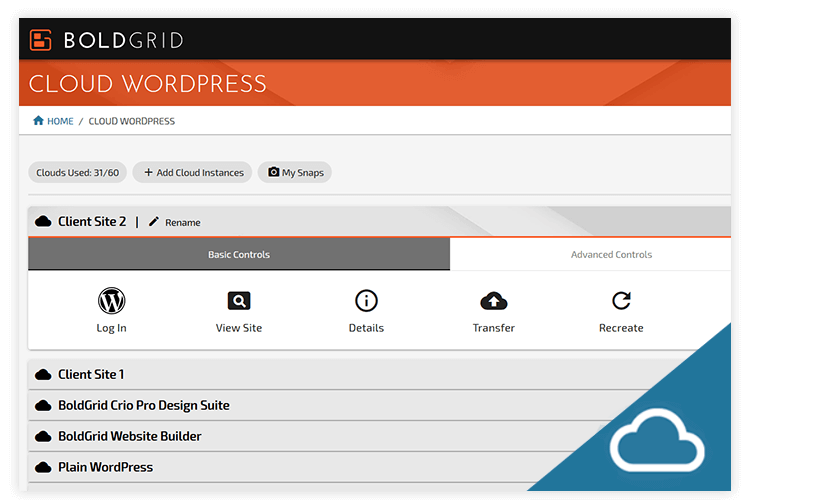Expand BoldGrid Website Builder row
The height and width of the screenshot is (500, 833).
319,436
